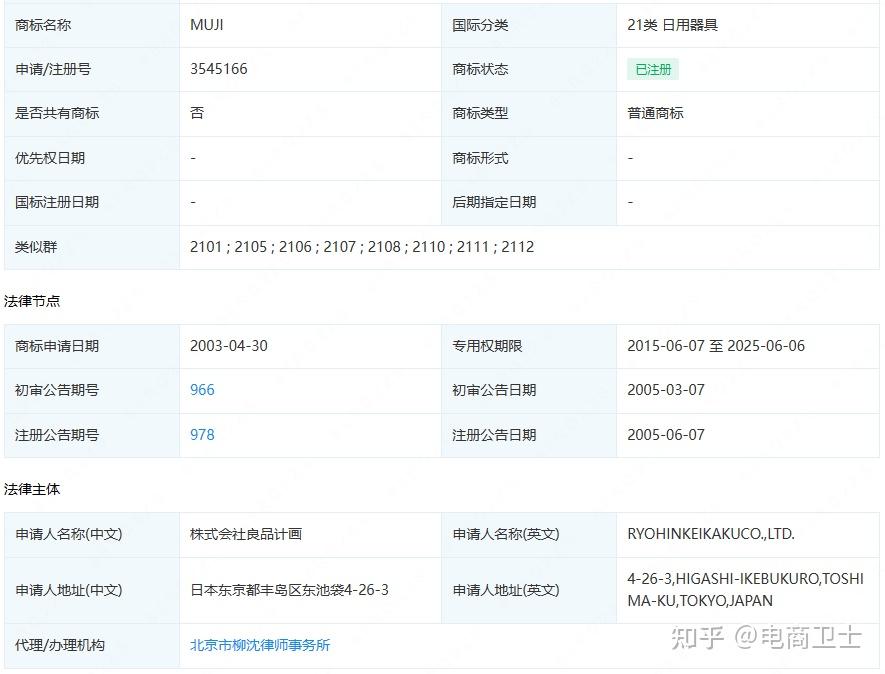The height and width of the screenshot is (674, 885).
Task: Click the 法律主体 section heading
Action: click(32, 489)
